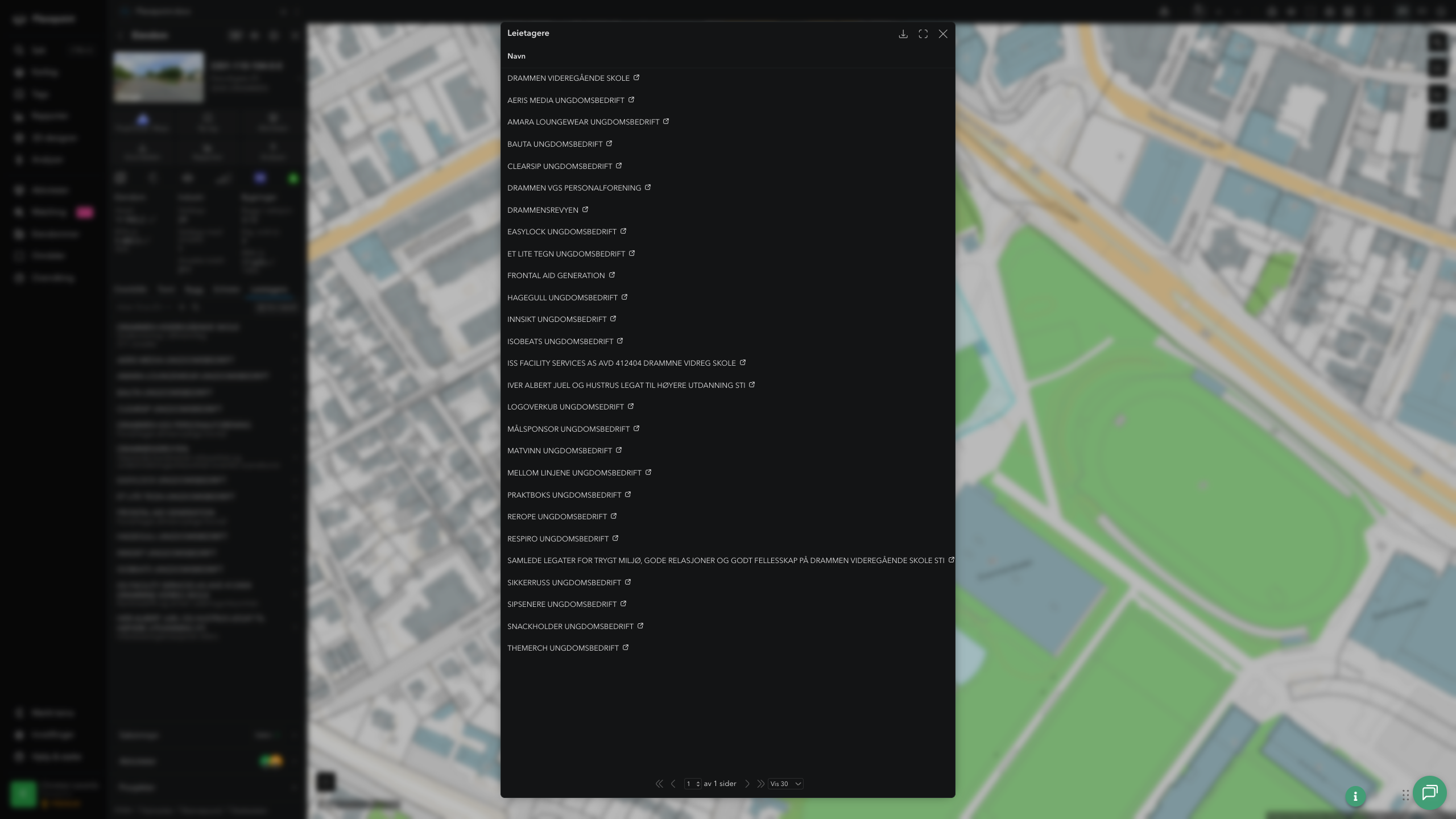Image resolution: width=1456 pixels, height=819 pixels.
Task: Click external link icon beside HAGEGULL UNGDOMSBEDRIFT
Action: [624, 297]
